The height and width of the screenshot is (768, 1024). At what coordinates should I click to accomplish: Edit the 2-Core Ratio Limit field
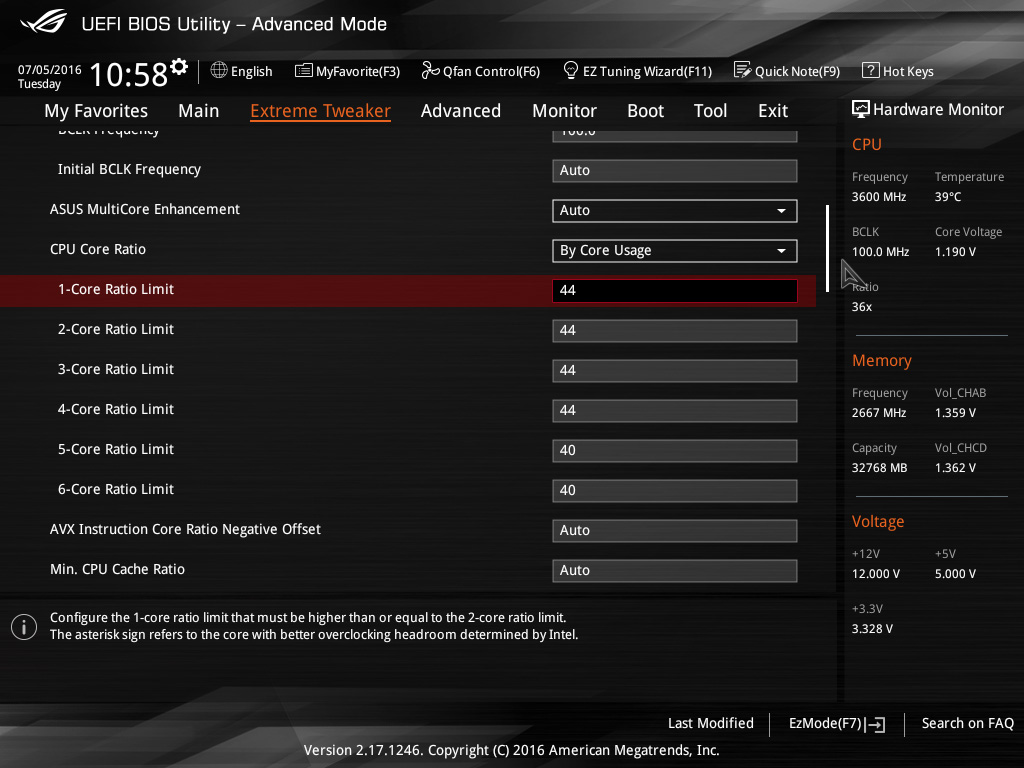pos(675,330)
